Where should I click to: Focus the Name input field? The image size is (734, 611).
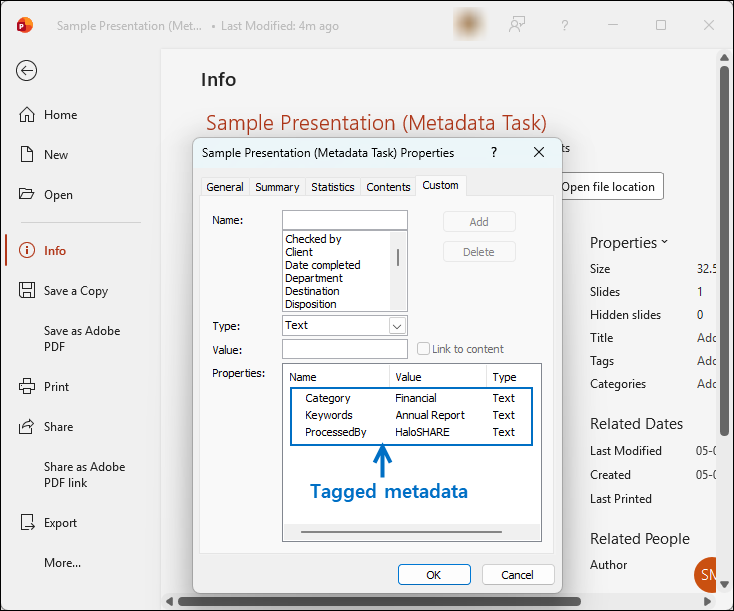(345, 220)
